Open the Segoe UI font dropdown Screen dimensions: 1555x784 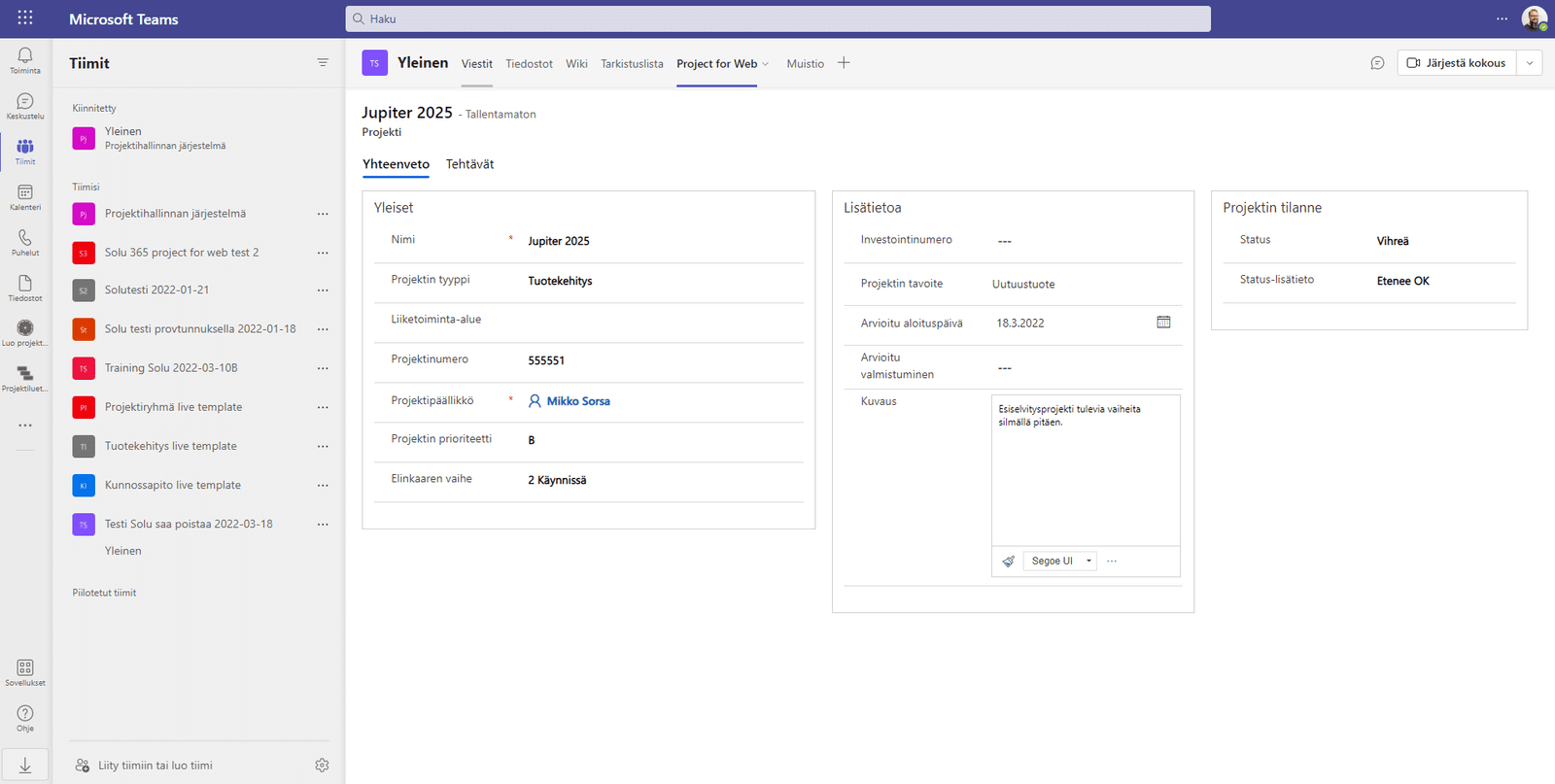1060,562
